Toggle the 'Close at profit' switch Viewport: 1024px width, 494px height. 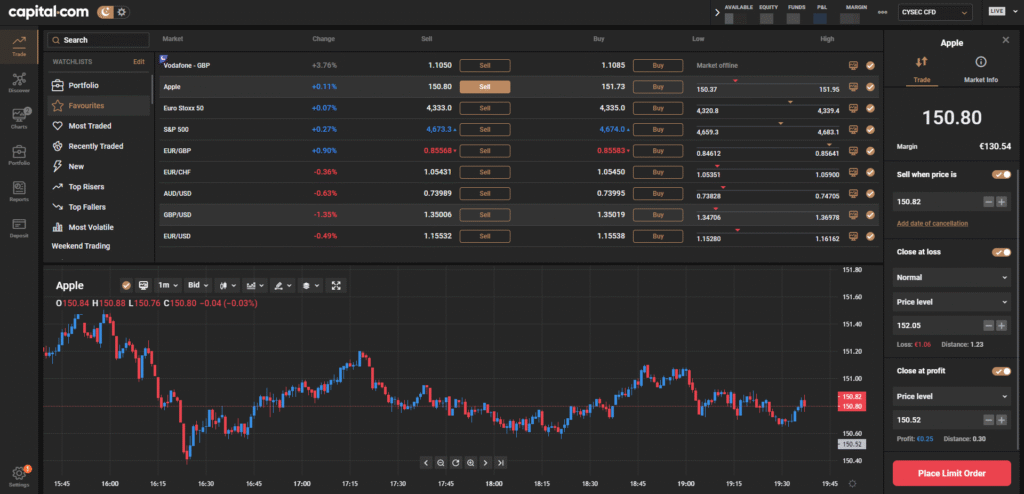pos(1001,371)
